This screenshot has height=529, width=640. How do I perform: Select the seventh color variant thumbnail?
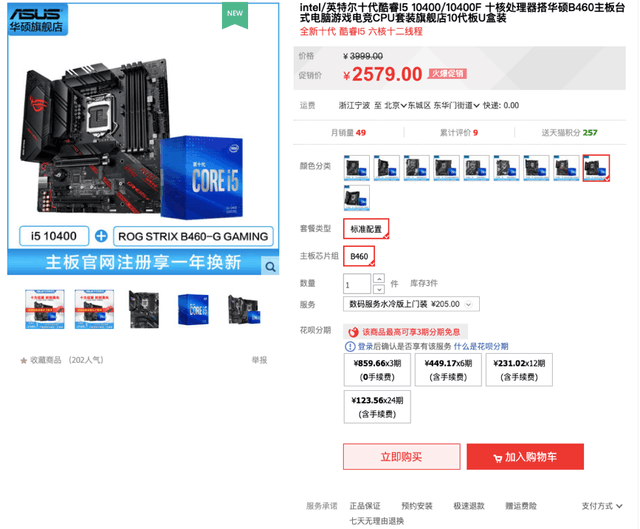click(536, 168)
